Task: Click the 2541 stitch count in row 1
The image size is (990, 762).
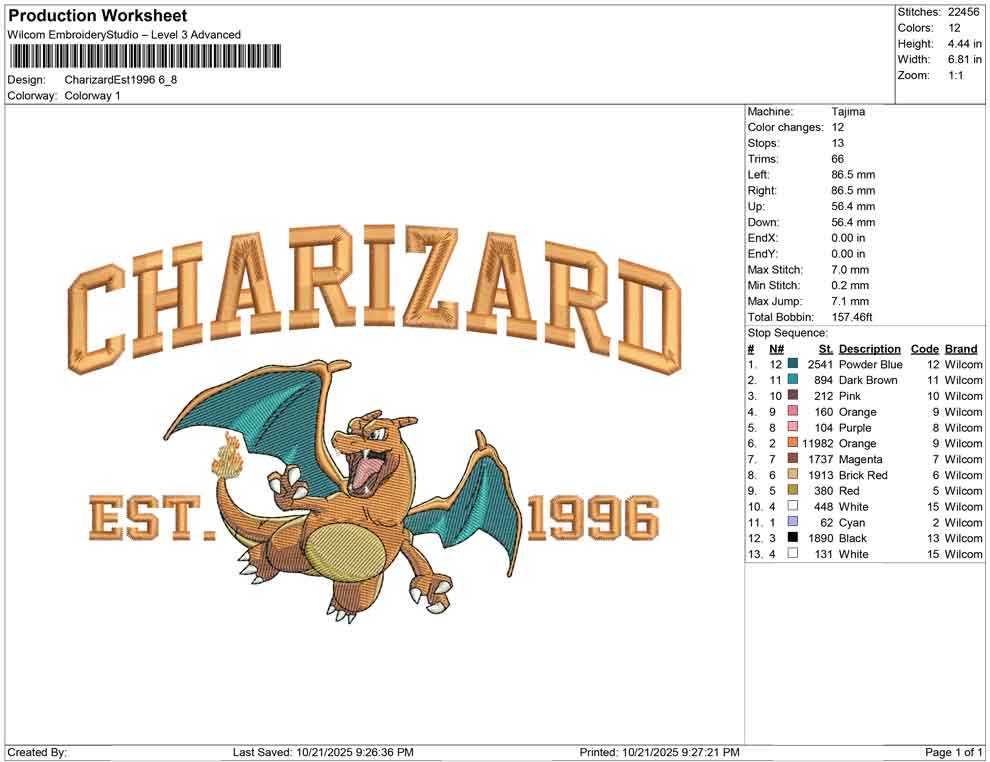Action: (820, 364)
